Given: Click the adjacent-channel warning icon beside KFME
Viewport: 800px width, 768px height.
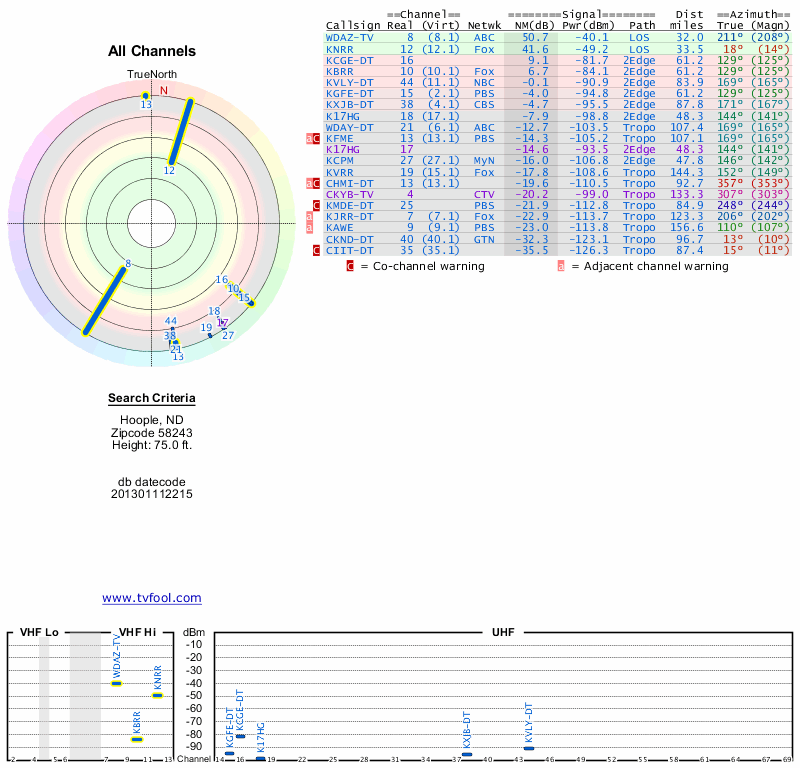Looking at the screenshot, I should (309, 139).
